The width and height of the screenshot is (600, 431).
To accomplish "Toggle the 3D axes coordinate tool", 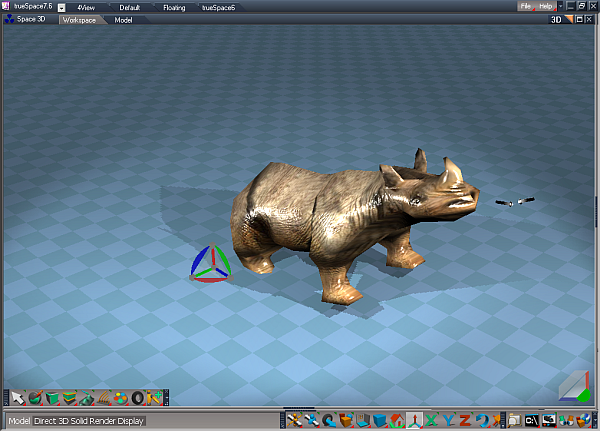I will [x=414, y=420].
